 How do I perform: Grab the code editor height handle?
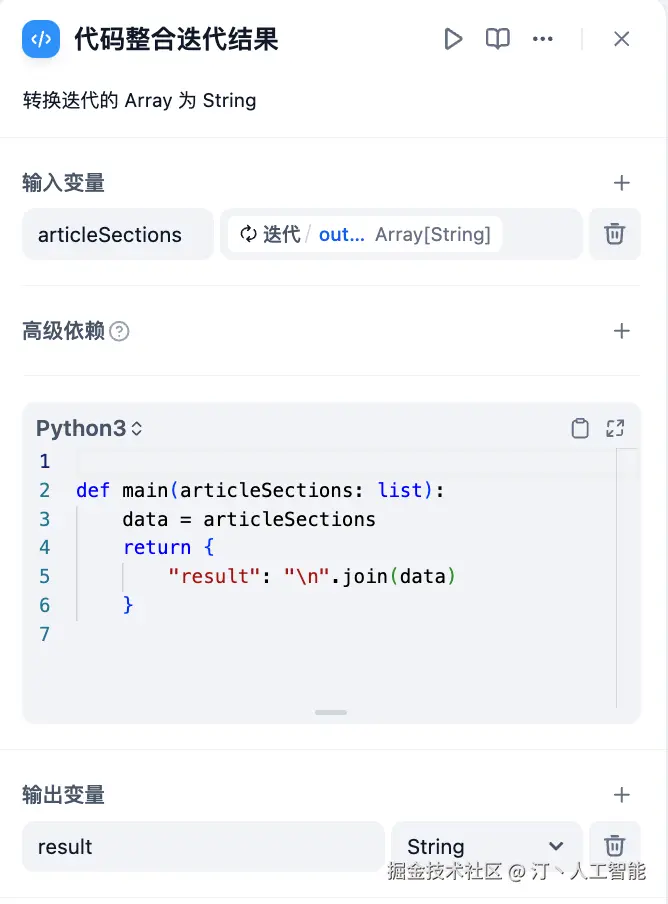331,713
